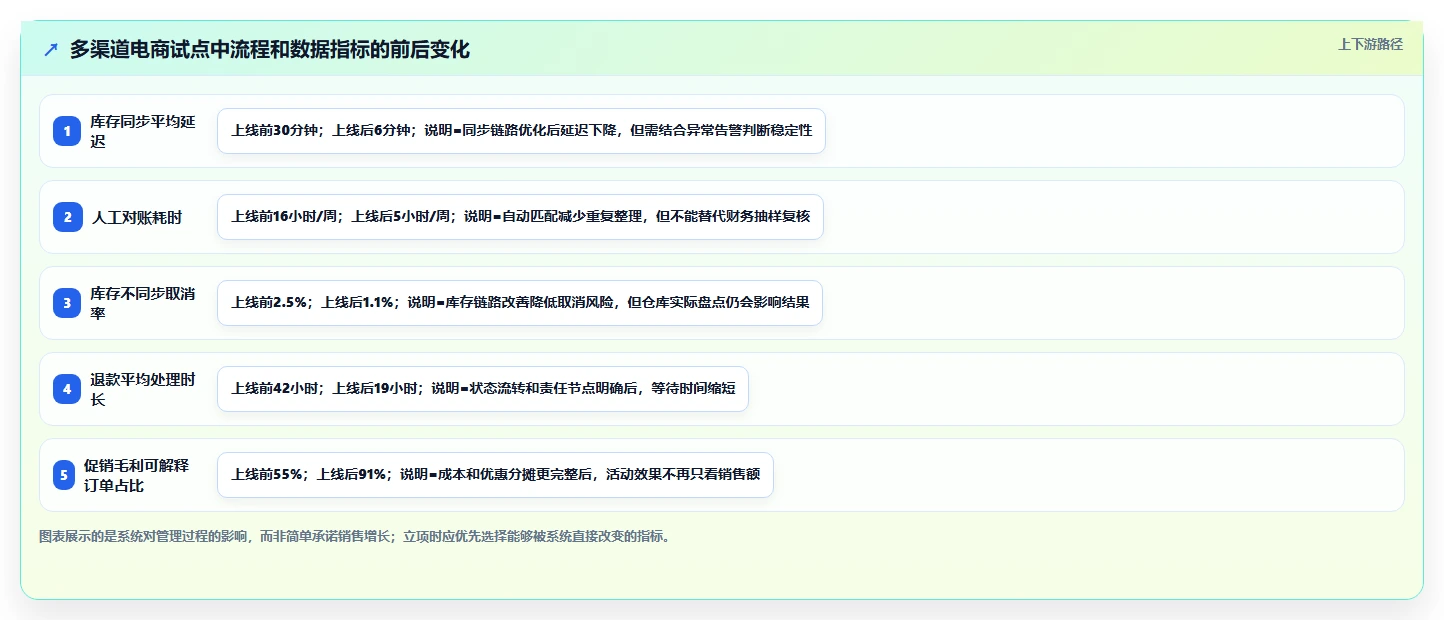Click number badge 4 for 退款平均处理时长

(x=67, y=389)
